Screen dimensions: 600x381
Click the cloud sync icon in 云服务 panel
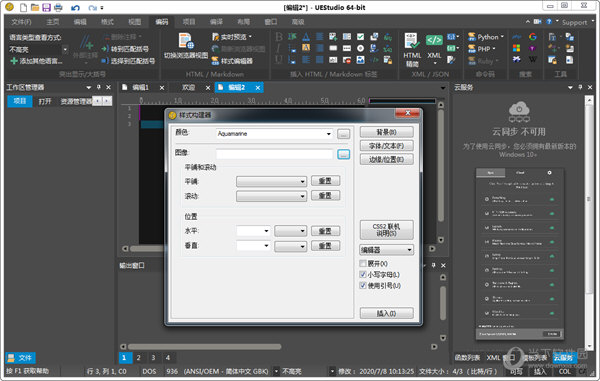click(x=519, y=112)
